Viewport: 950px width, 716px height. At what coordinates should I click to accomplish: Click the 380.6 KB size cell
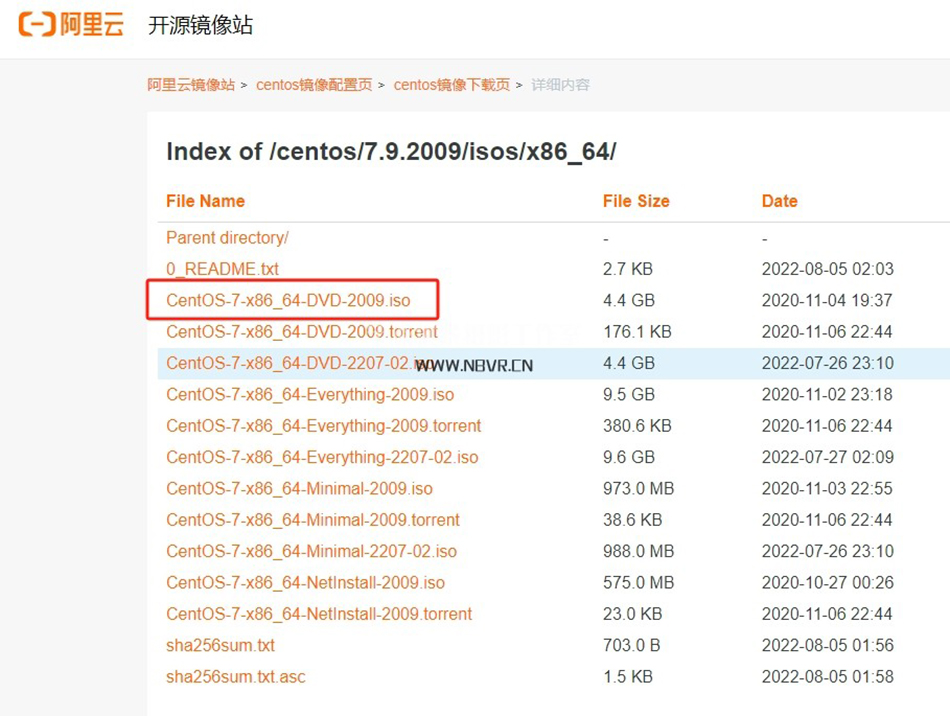[637, 426]
